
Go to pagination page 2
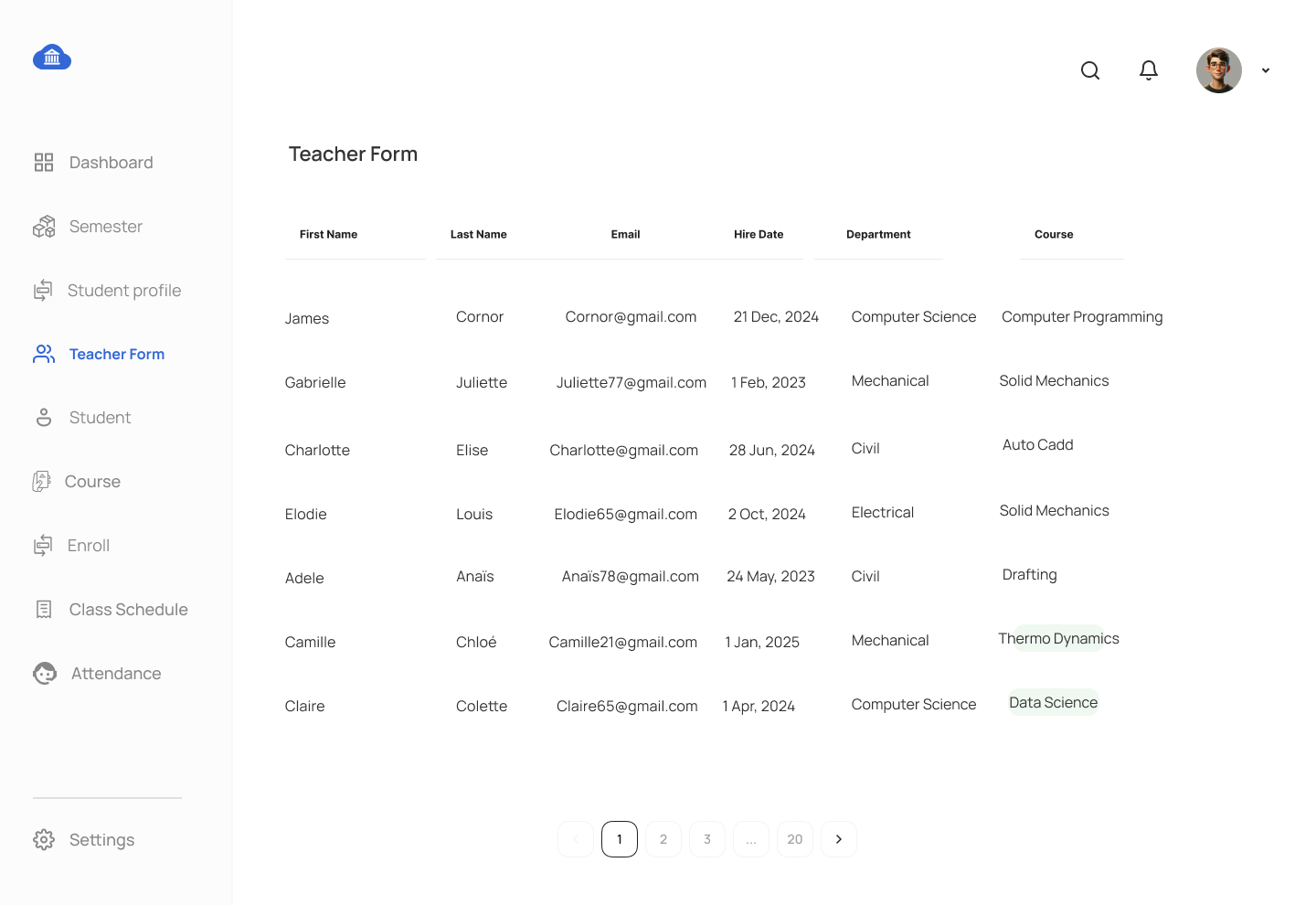pos(663,839)
